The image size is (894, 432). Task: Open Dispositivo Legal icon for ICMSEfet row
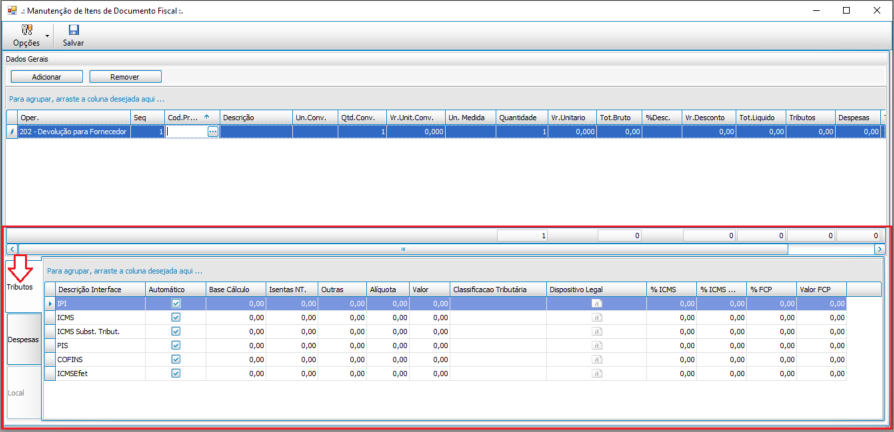click(x=596, y=373)
